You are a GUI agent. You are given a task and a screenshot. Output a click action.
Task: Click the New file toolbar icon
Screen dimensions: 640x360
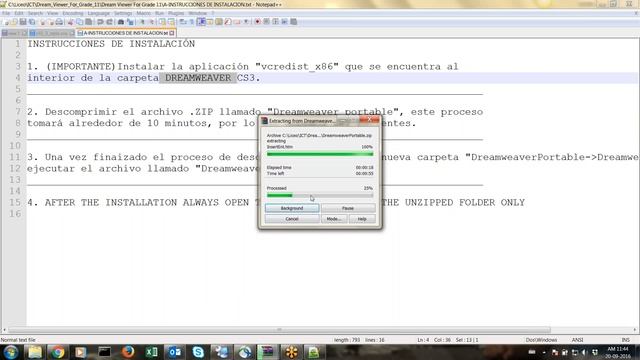tap(6, 22)
